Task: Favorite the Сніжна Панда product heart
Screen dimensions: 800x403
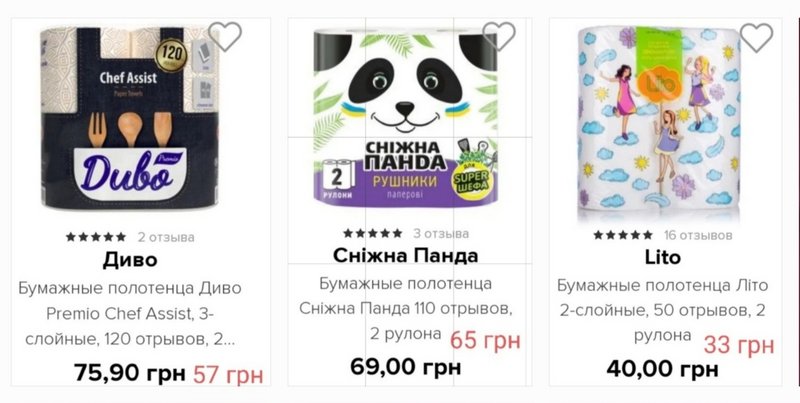Action: (498, 36)
